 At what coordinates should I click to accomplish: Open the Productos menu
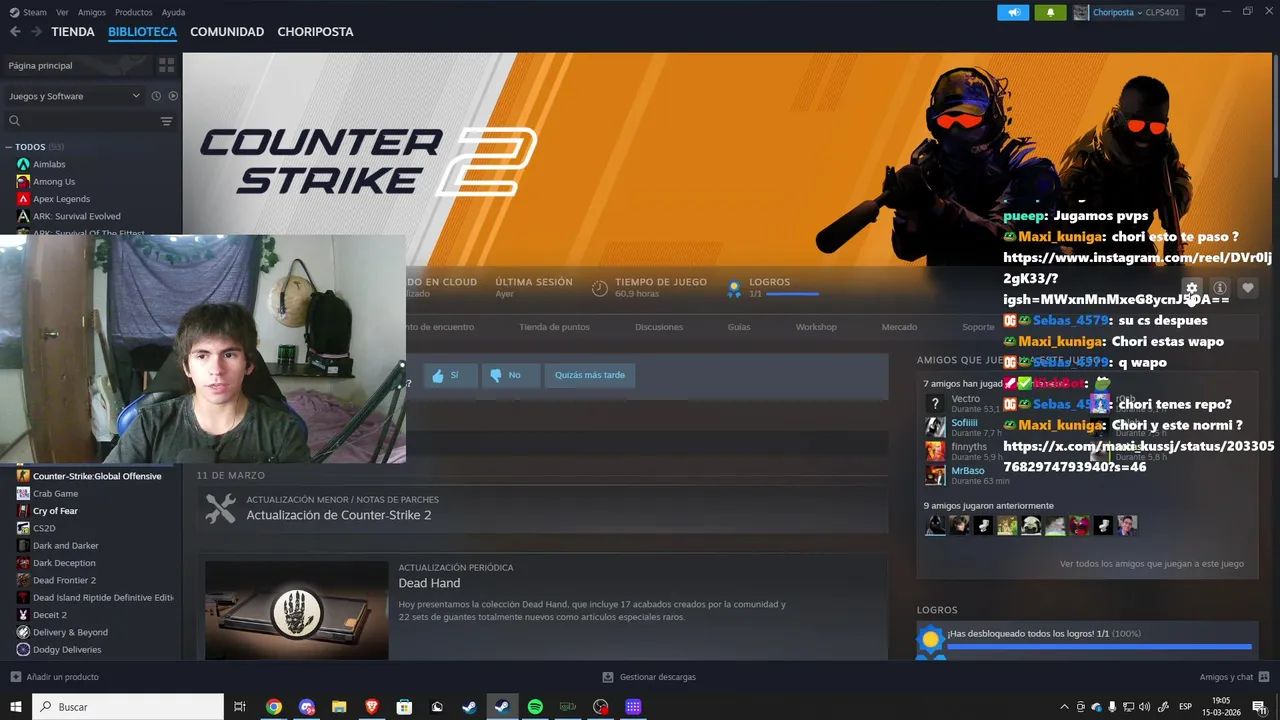coord(134,12)
